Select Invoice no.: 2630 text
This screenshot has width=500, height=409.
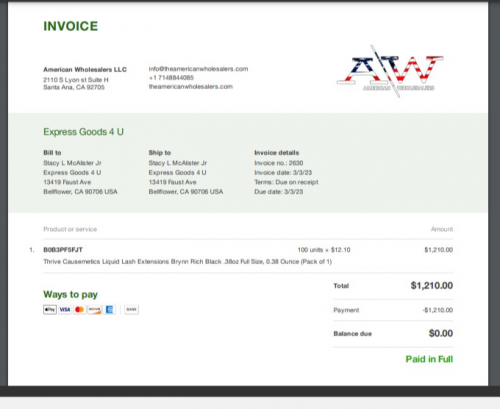279,163
